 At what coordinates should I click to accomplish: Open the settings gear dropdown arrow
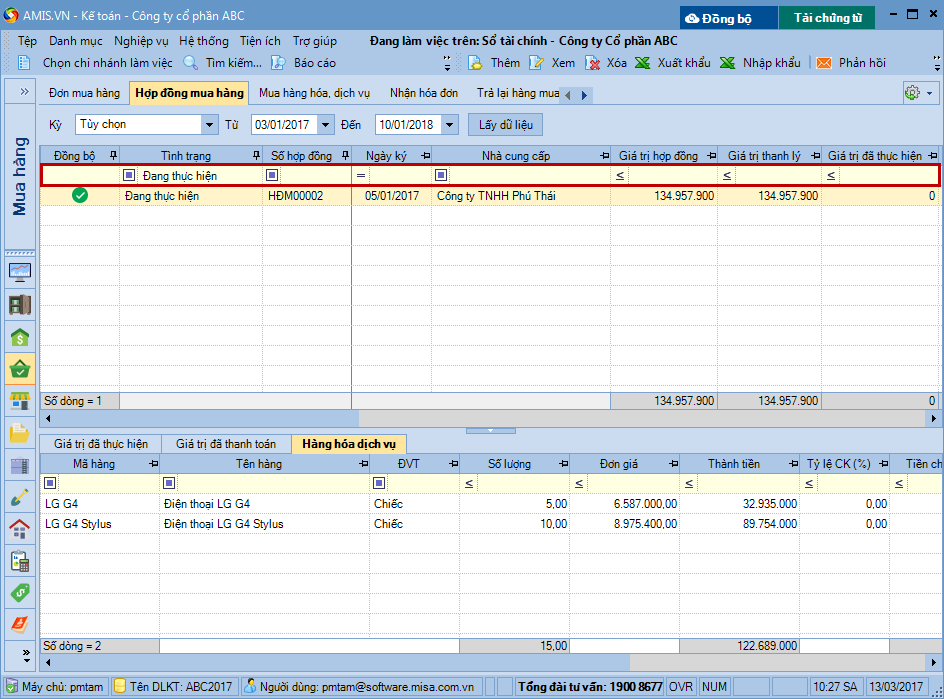tap(930, 93)
